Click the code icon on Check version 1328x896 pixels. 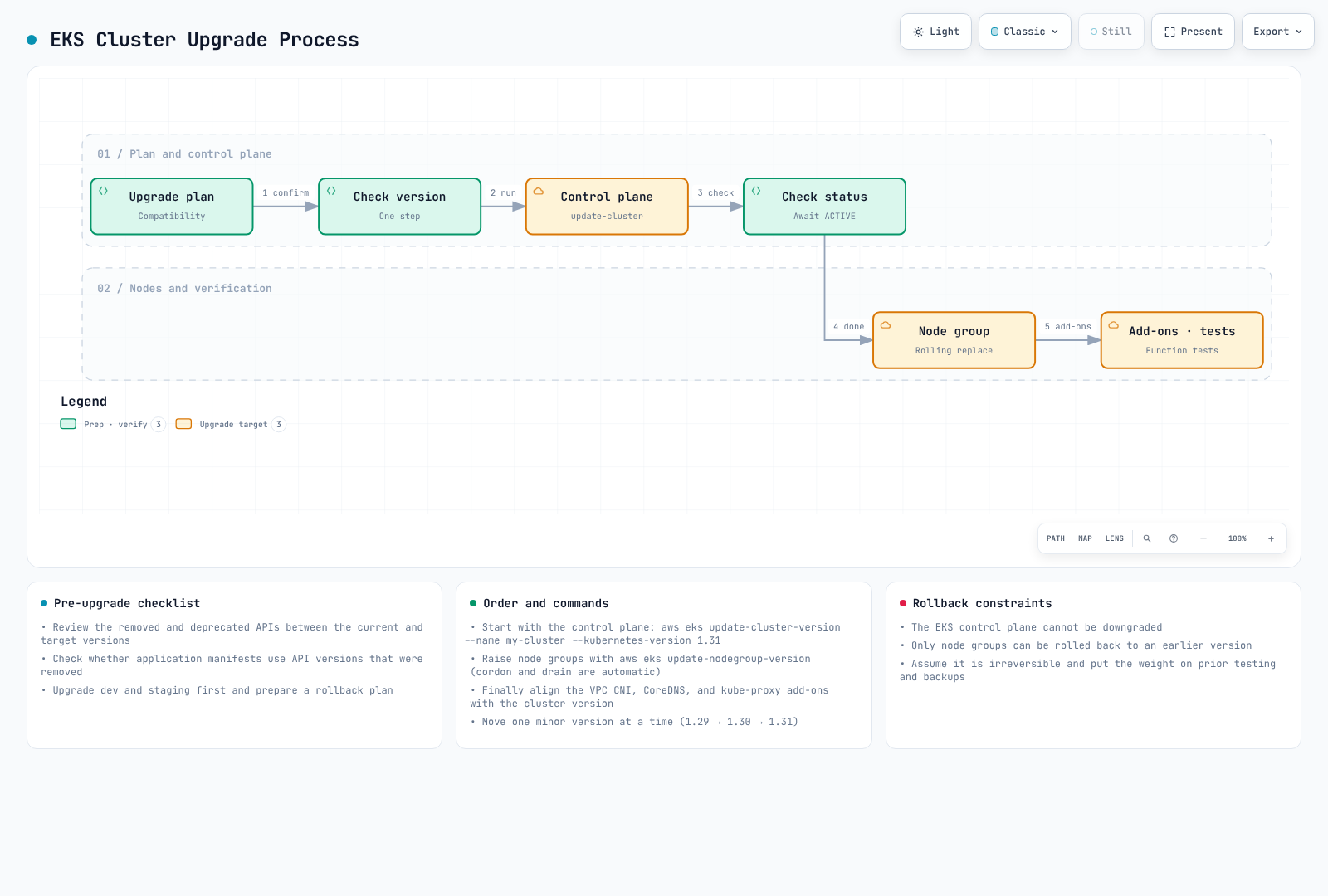coord(331,191)
